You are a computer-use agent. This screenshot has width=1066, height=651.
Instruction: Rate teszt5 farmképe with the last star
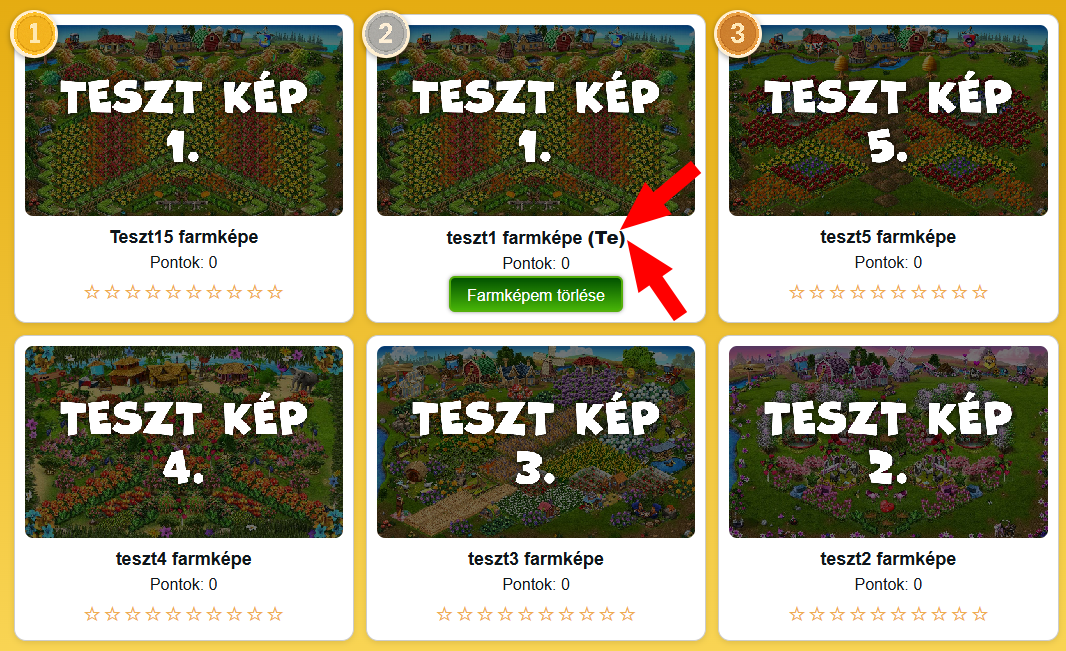point(980,292)
